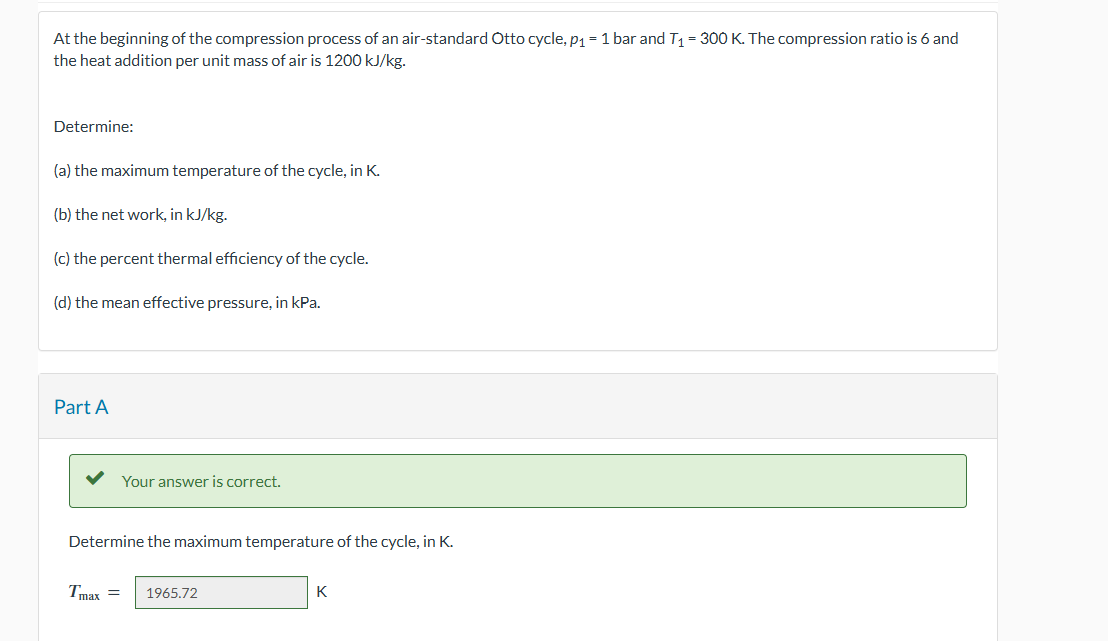Image resolution: width=1108 pixels, height=641 pixels.
Task: Open the Part A heading link
Action: 81,407
